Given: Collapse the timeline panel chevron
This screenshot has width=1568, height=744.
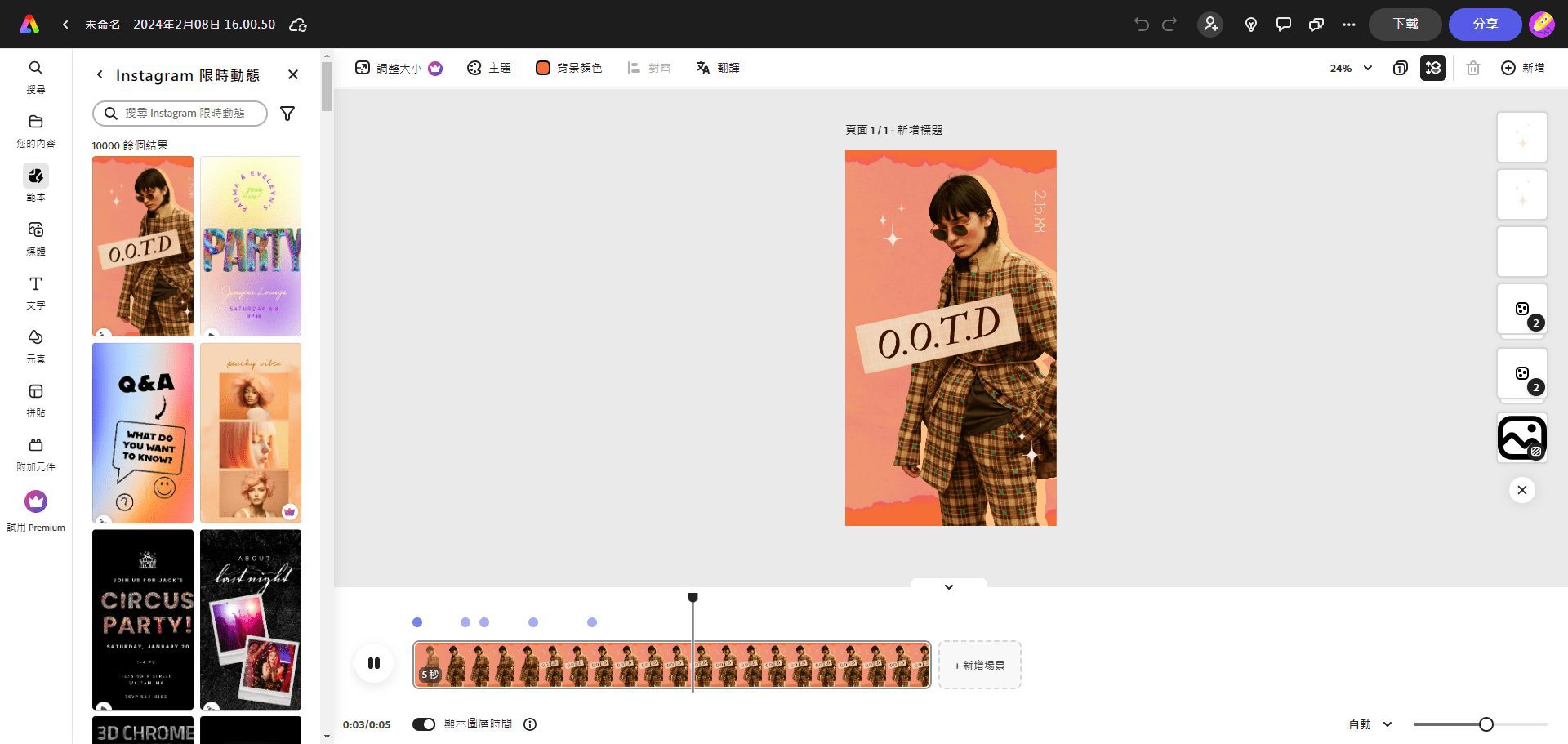Looking at the screenshot, I should [949, 586].
